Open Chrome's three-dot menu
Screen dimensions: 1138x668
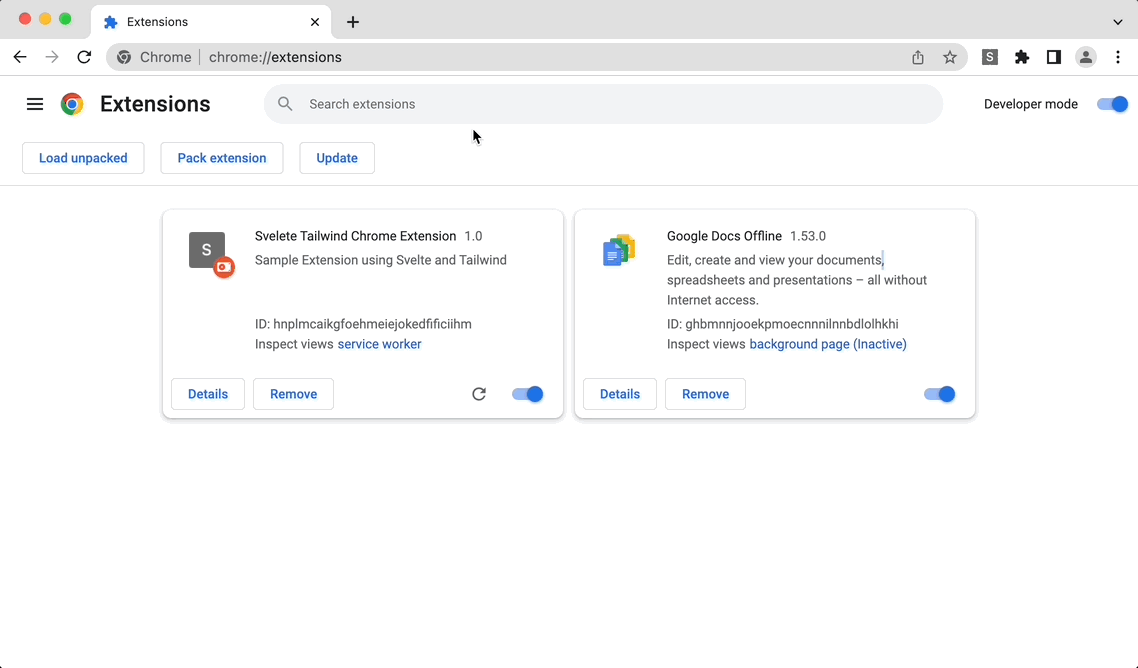coord(1118,57)
